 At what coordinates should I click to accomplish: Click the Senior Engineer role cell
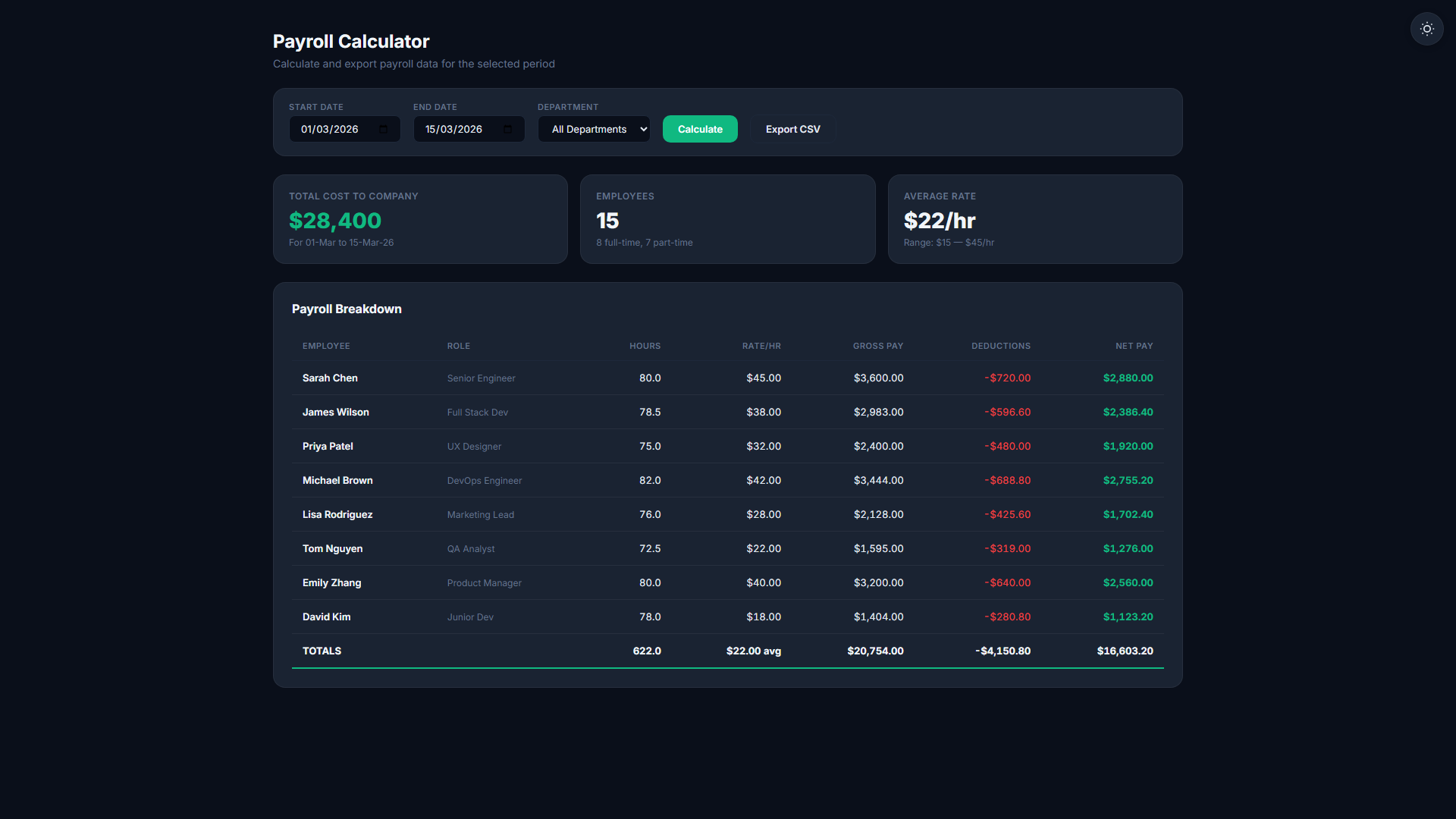coord(481,378)
